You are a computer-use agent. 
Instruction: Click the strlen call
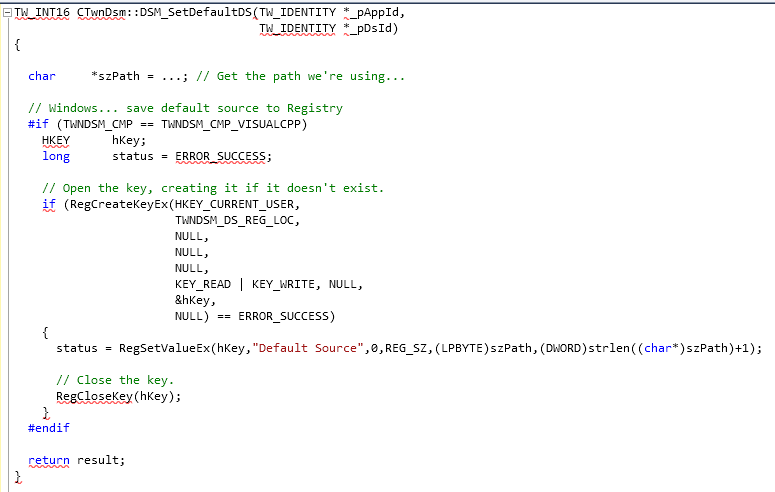609,348
